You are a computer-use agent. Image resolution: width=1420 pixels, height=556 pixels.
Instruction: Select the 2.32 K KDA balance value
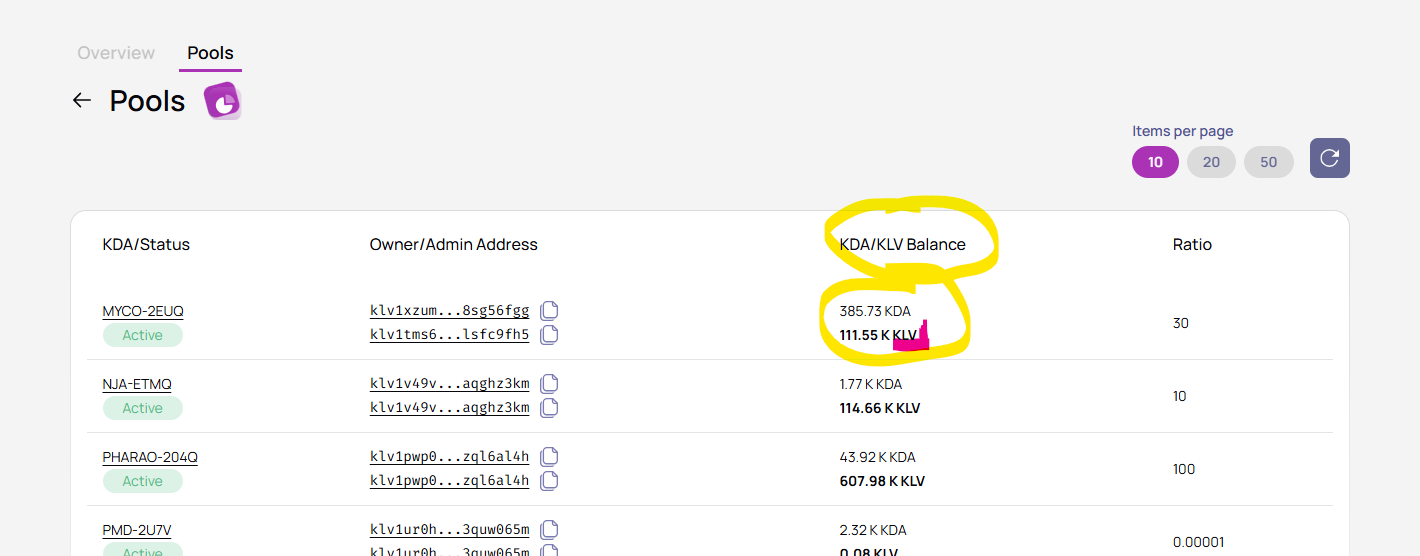pyautogui.click(x=873, y=530)
